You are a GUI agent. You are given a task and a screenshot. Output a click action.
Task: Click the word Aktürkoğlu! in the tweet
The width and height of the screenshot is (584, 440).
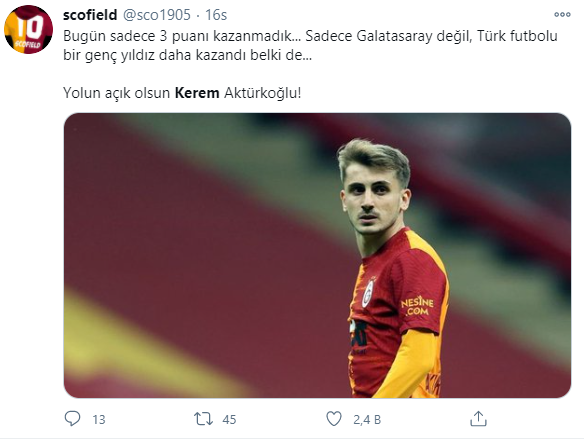(262, 93)
